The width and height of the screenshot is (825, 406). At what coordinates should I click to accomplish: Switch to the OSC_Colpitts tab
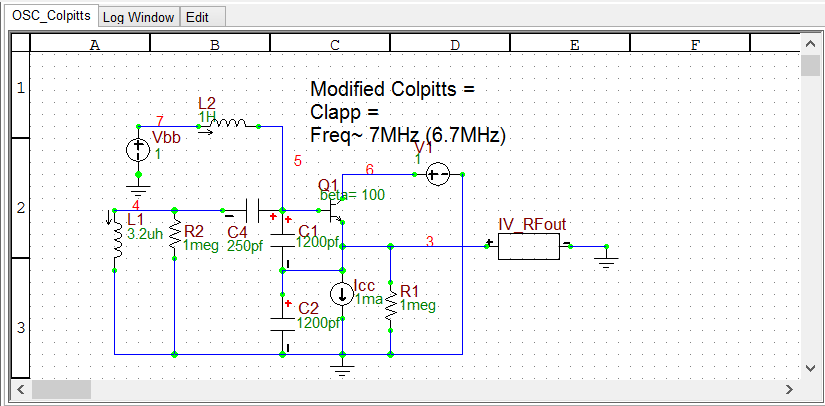point(51,16)
